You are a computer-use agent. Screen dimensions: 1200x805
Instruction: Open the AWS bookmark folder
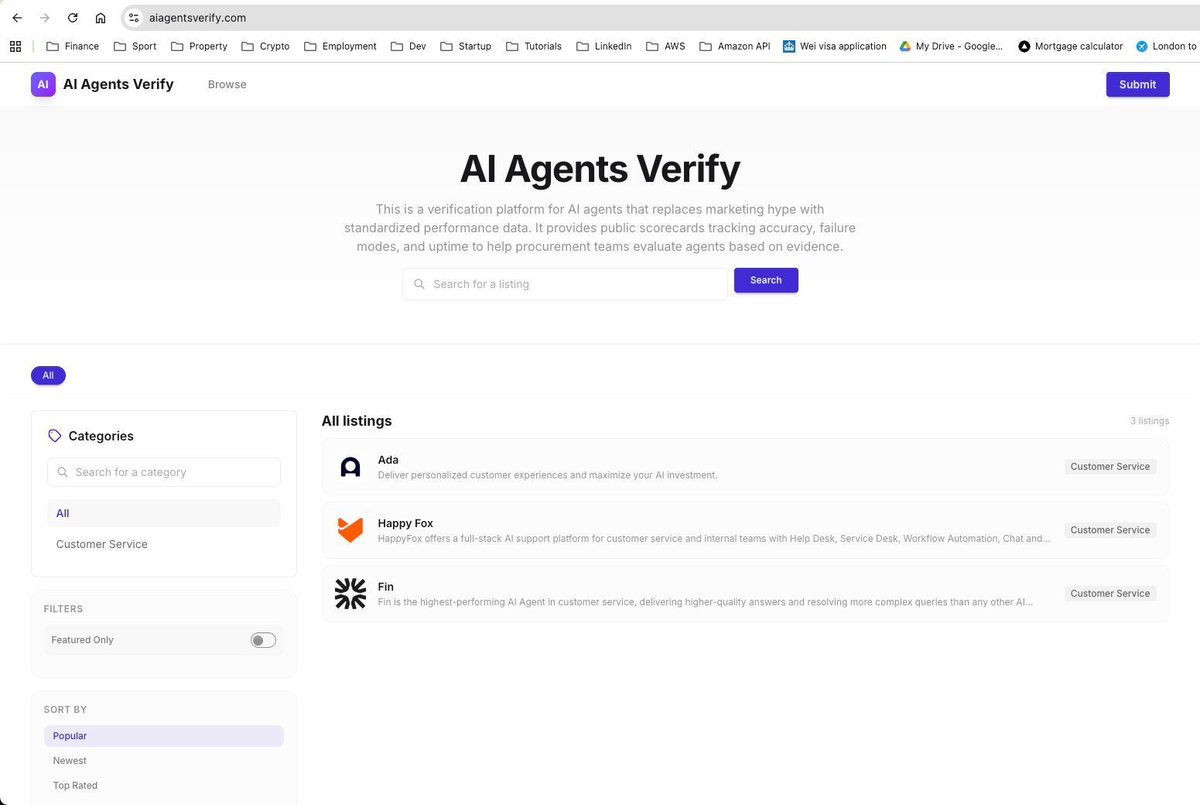[x=666, y=46]
